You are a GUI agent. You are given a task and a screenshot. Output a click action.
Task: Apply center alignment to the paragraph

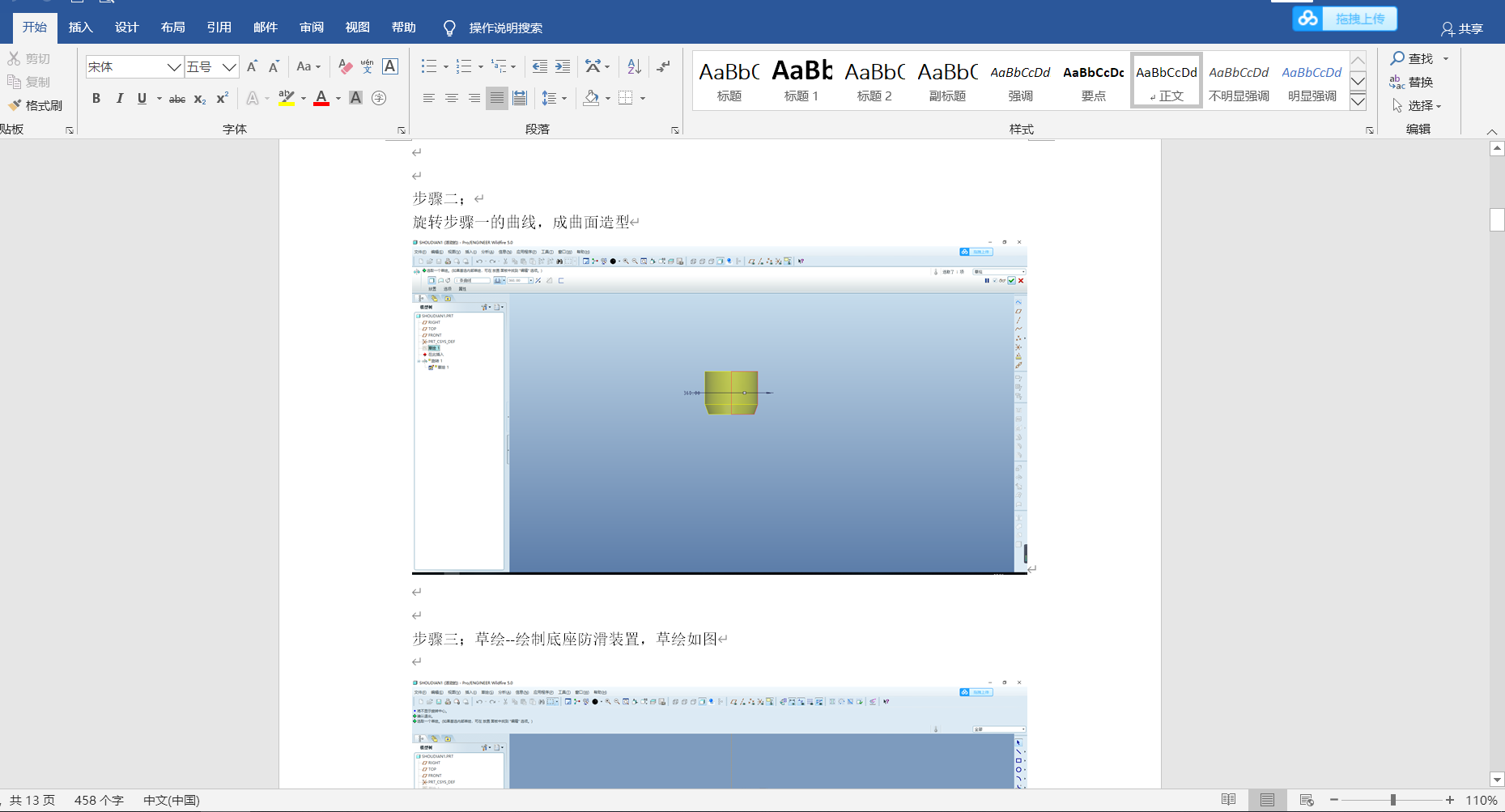click(451, 98)
